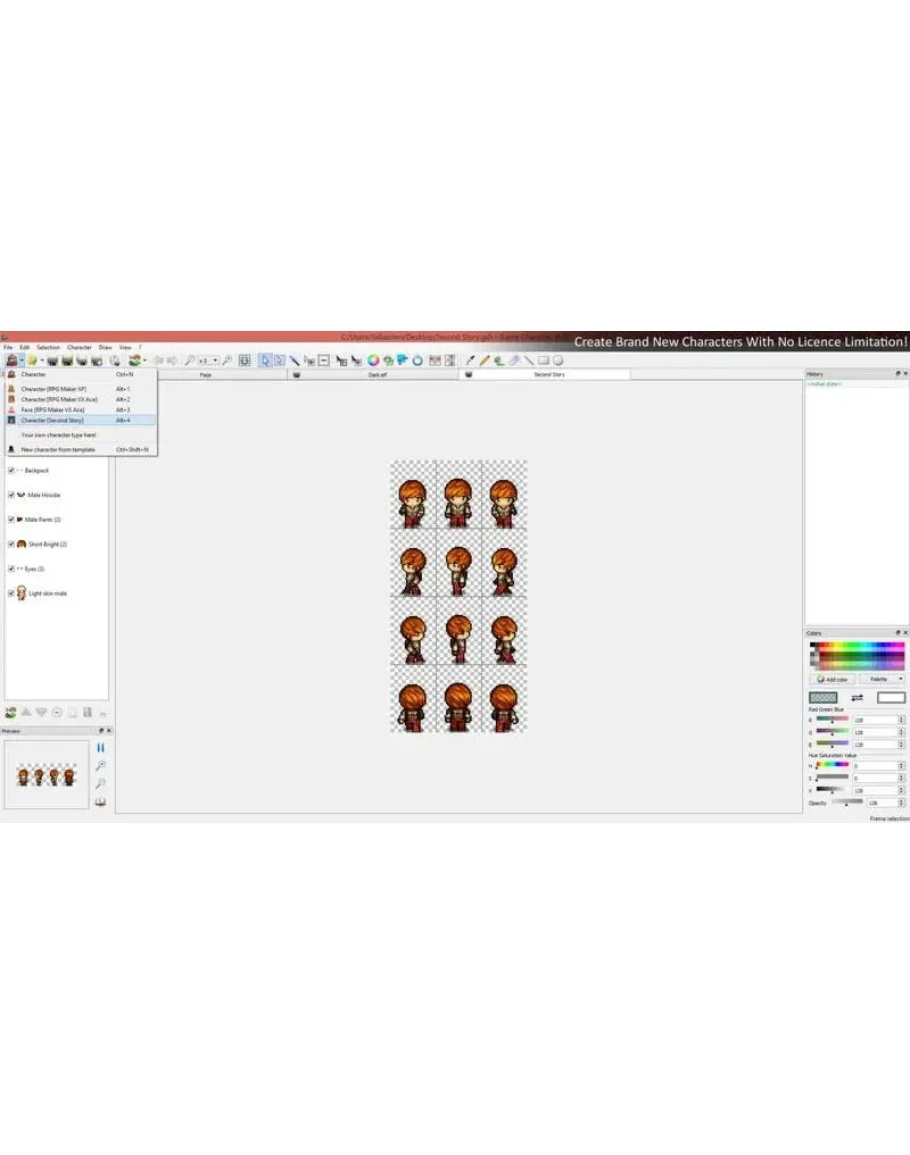This screenshot has height=1155, width=910.
Task: Open dropdown arrow beside new character icon
Action: [x=21, y=360]
